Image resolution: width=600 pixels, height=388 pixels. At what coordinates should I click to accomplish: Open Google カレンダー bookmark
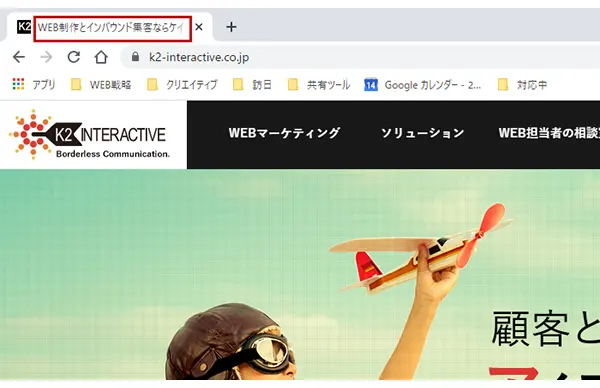coord(422,85)
